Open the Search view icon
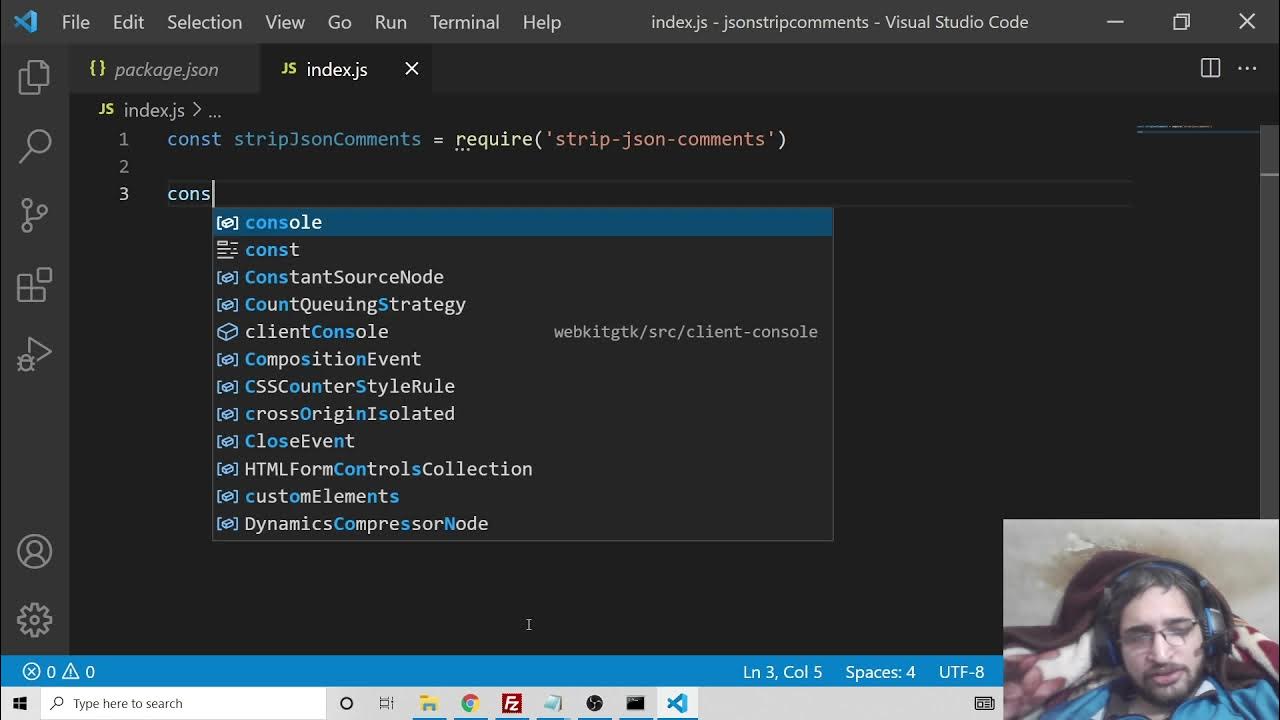 point(34,146)
